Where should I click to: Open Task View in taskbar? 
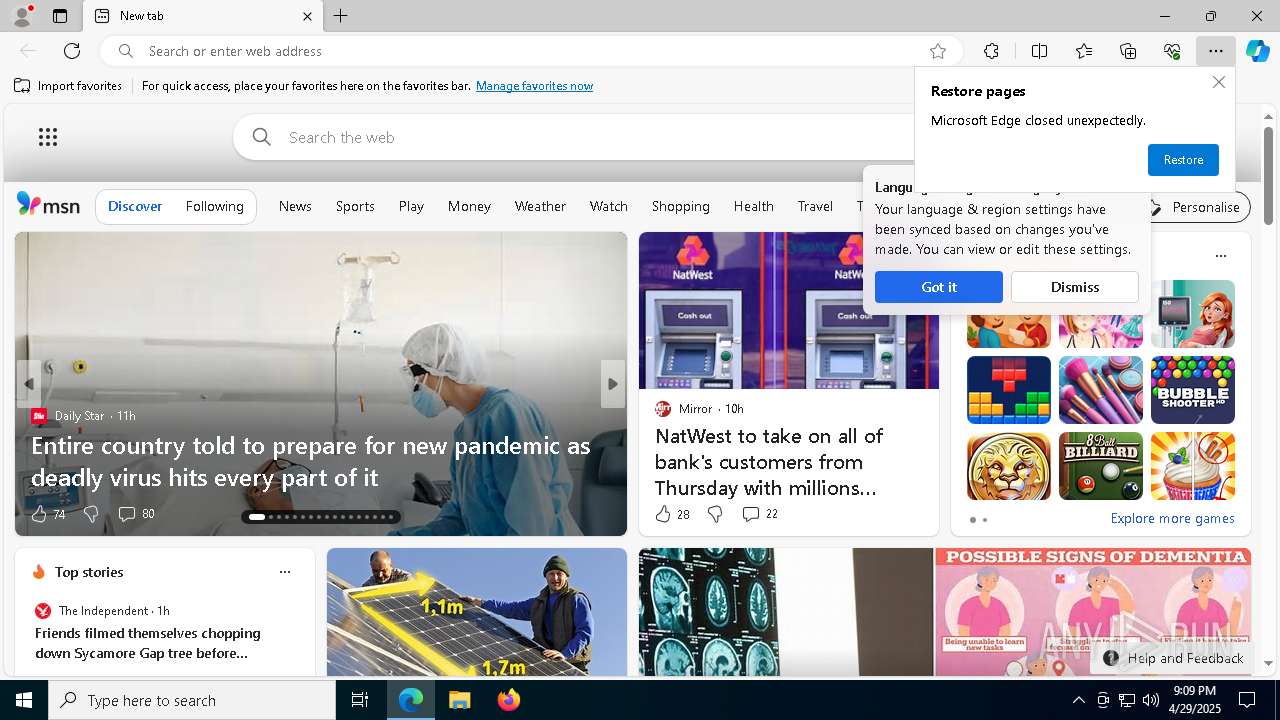tap(360, 700)
